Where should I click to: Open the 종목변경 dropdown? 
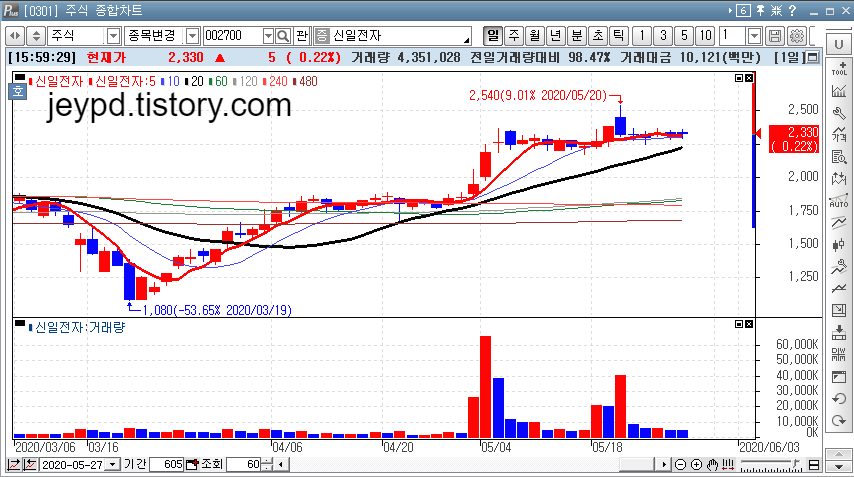pyautogui.click(x=192, y=36)
